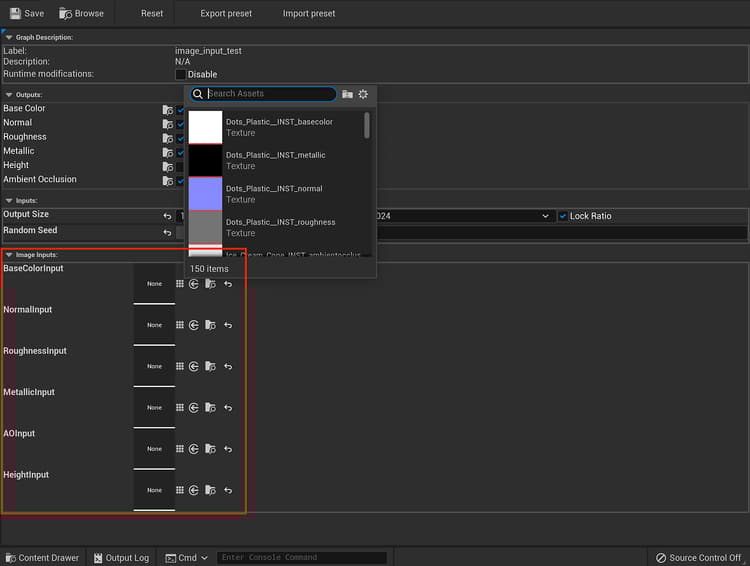Click browse icon next to Base Color output
The width and height of the screenshot is (750, 566).
click(168, 109)
